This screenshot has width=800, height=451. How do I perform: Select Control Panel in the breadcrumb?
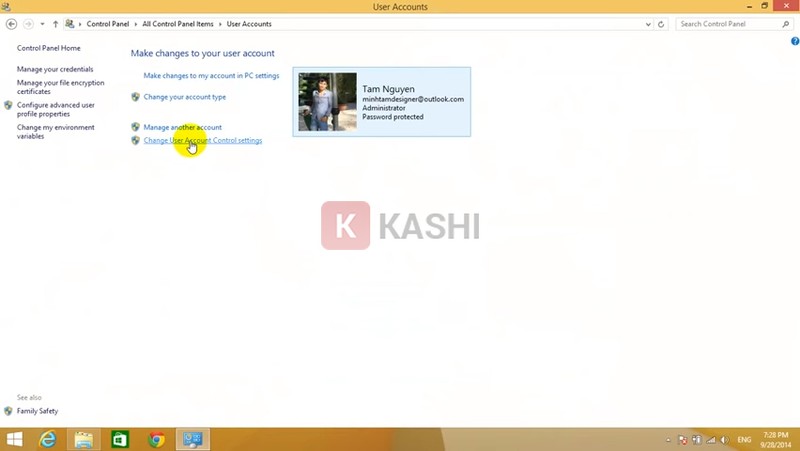[x=108, y=24]
